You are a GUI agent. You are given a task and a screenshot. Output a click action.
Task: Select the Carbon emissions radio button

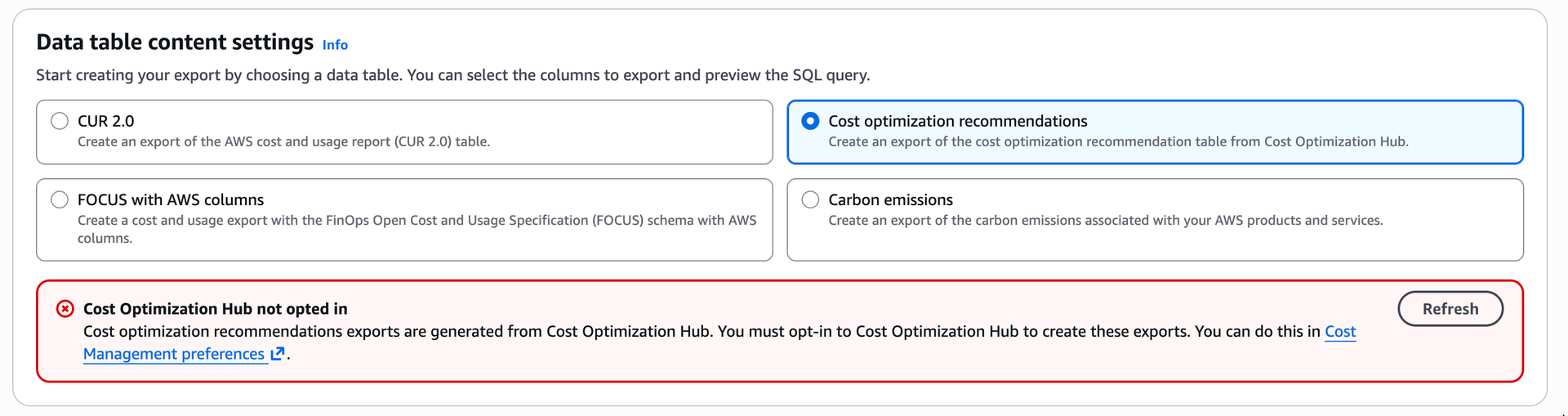810,199
